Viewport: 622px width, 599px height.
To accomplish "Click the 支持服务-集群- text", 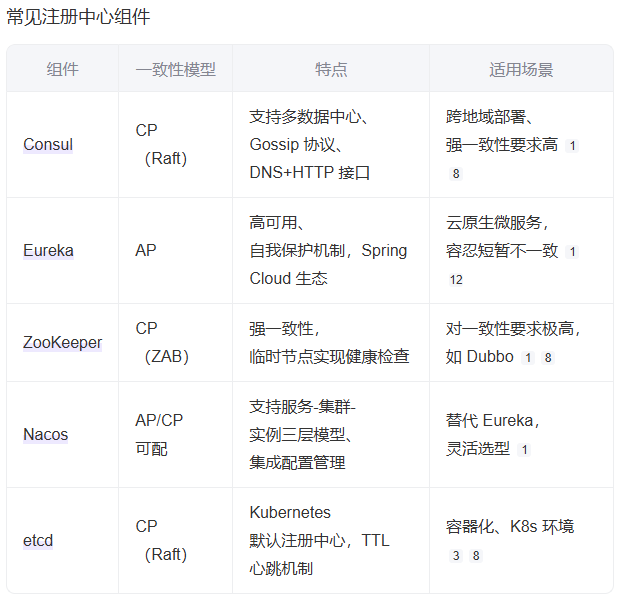I will coord(303,407).
